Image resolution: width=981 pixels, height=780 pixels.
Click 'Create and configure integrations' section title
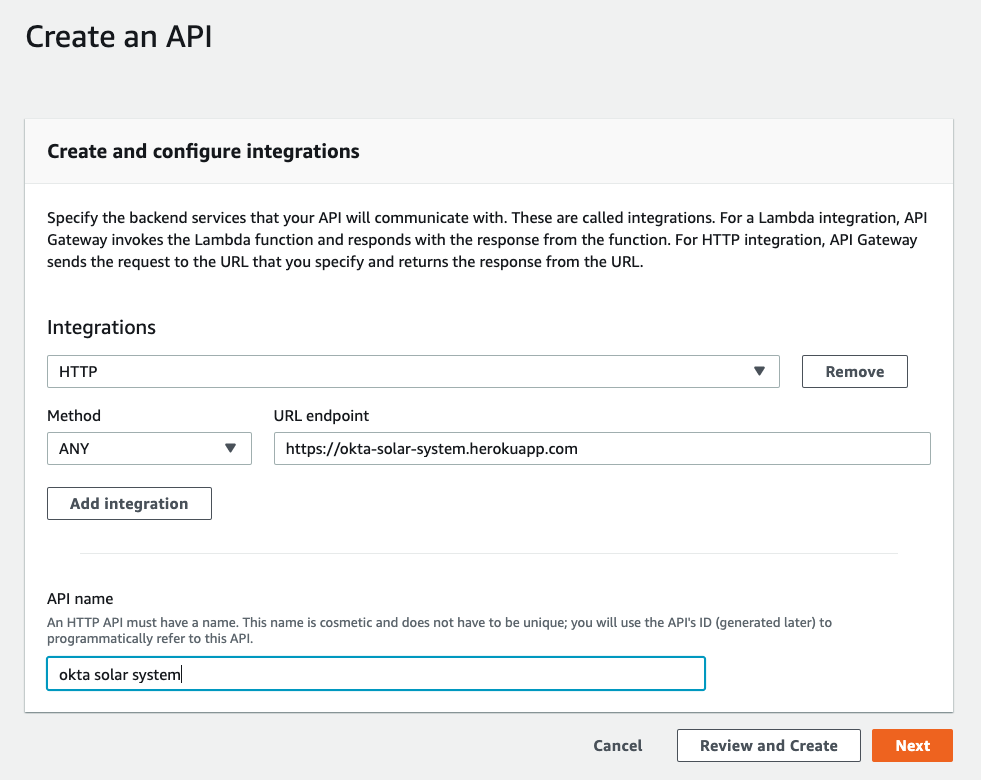[x=203, y=151]
